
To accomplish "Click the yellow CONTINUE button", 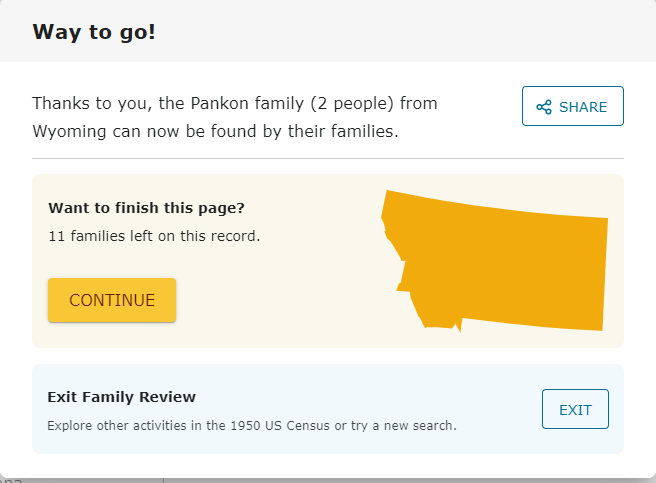I will pyautogui.click(x=112, y=300).
